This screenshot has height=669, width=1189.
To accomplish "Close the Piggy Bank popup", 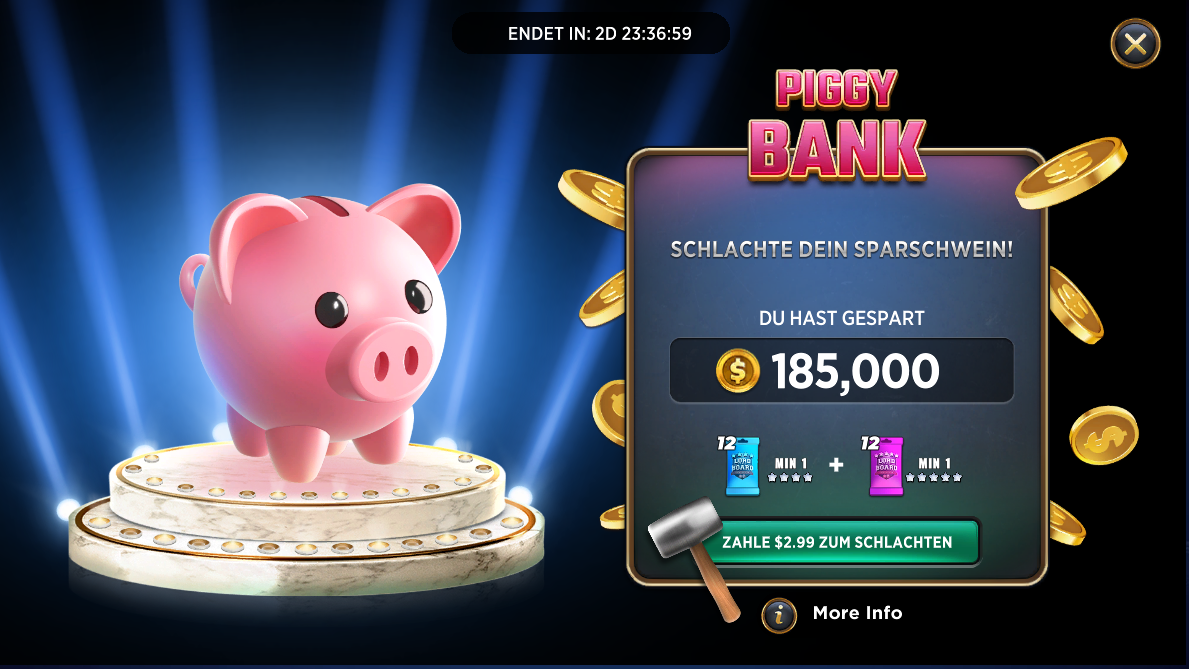I will point(1135,44).
